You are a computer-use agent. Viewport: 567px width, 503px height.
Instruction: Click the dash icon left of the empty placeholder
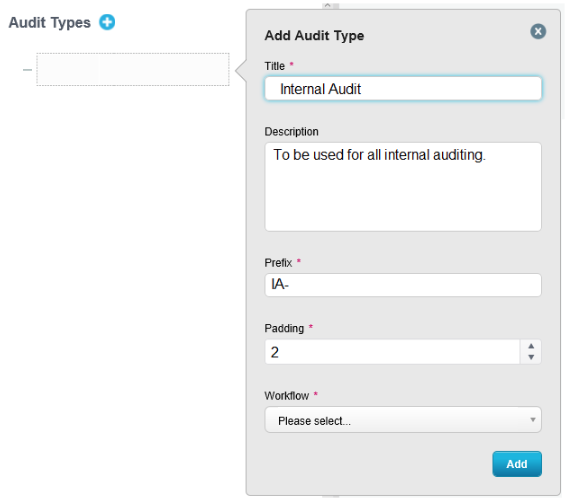coord(27,69)
